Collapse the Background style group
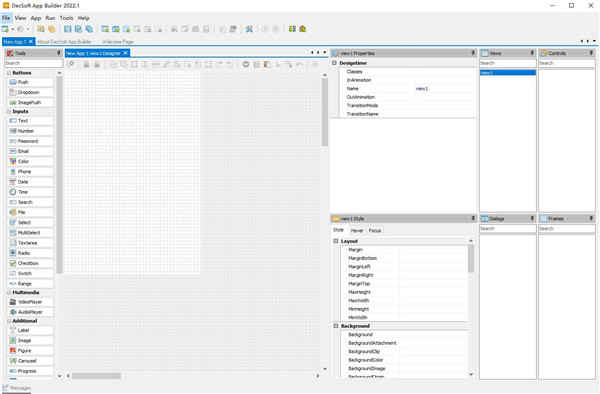 336,326
